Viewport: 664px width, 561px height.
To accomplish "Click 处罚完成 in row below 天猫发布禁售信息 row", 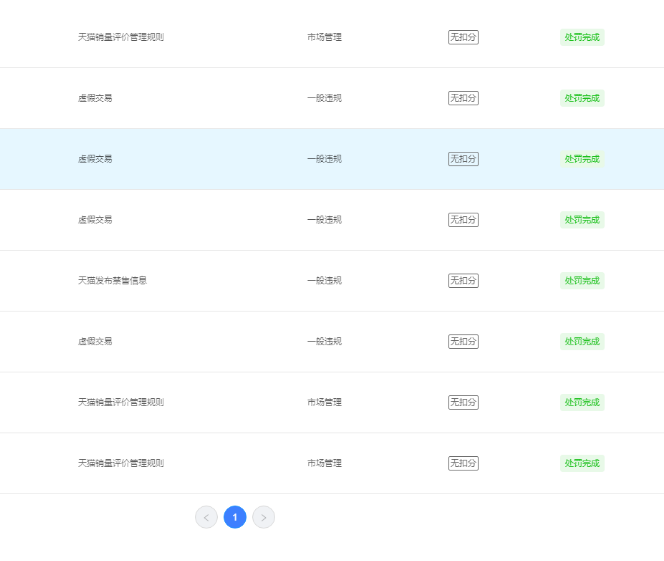I will click(582, 341).
